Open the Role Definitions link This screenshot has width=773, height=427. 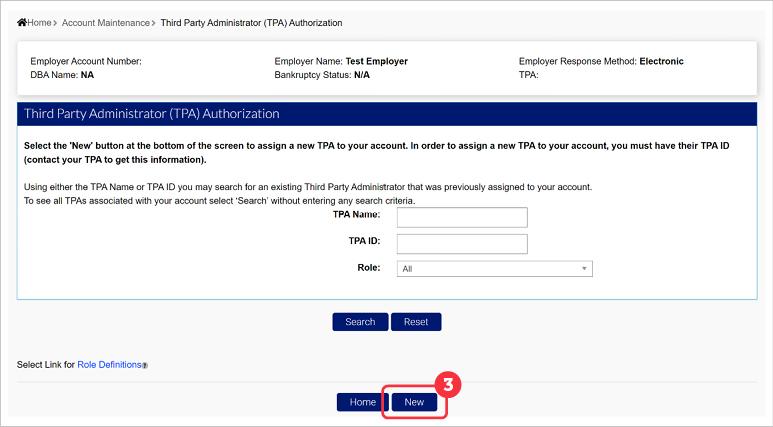pyautogui.click(x=109, y=365)
